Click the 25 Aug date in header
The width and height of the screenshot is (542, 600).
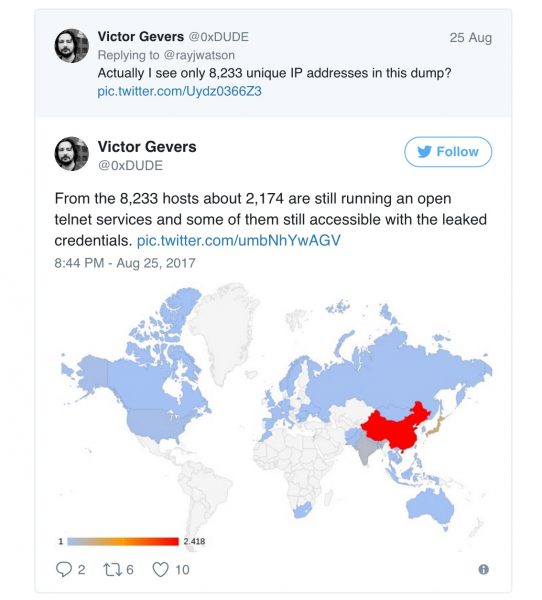click(x=471, y=38)
